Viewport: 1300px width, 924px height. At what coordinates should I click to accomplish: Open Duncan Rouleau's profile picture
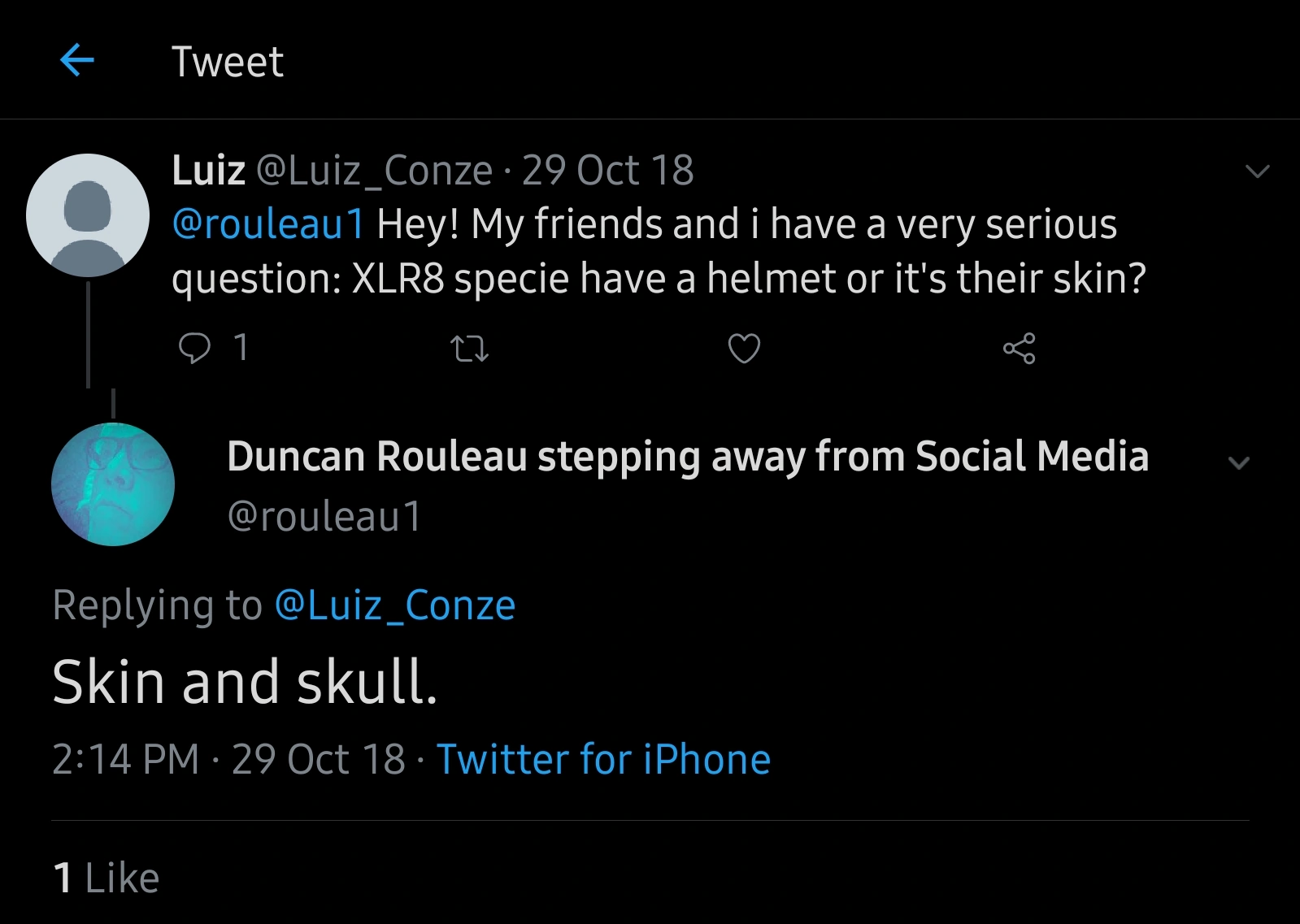coord(113,484)
